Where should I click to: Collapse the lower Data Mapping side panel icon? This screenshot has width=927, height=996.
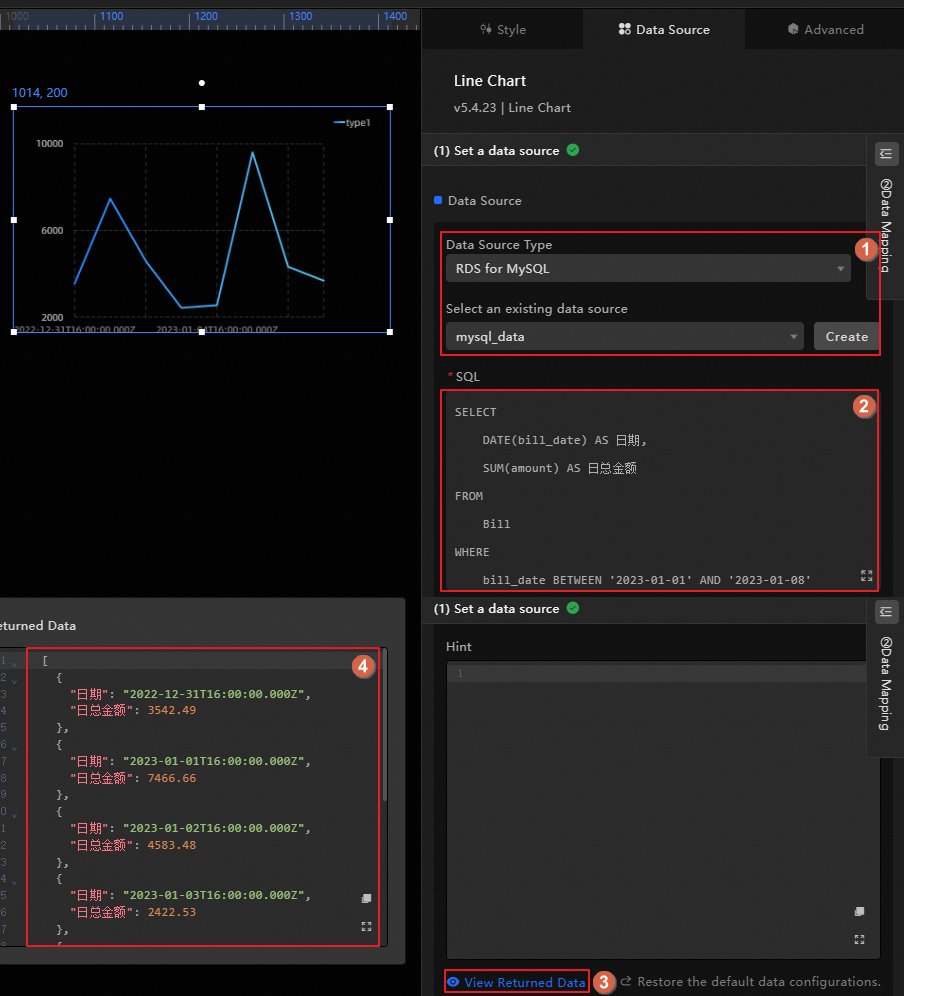pos(886,612)
